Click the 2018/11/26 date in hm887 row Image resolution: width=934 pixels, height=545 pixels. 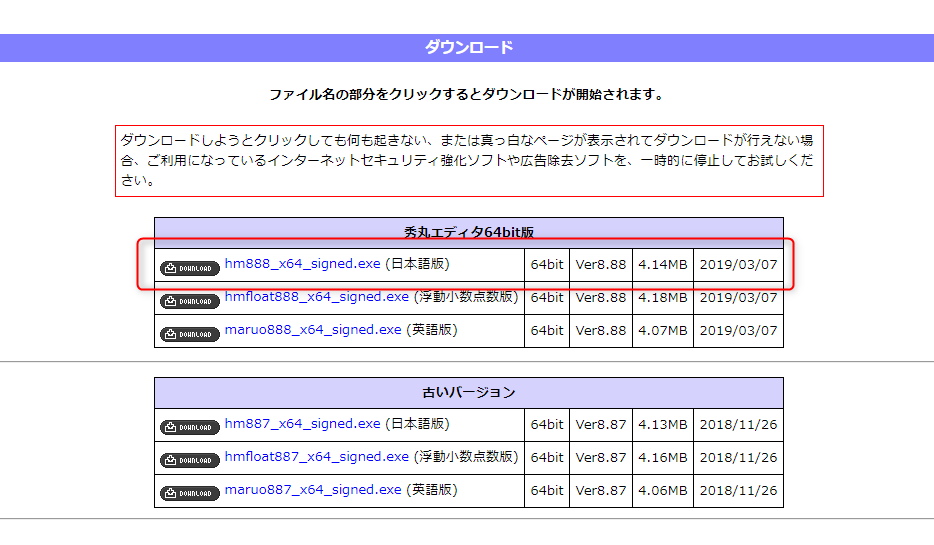coord(738,425)
